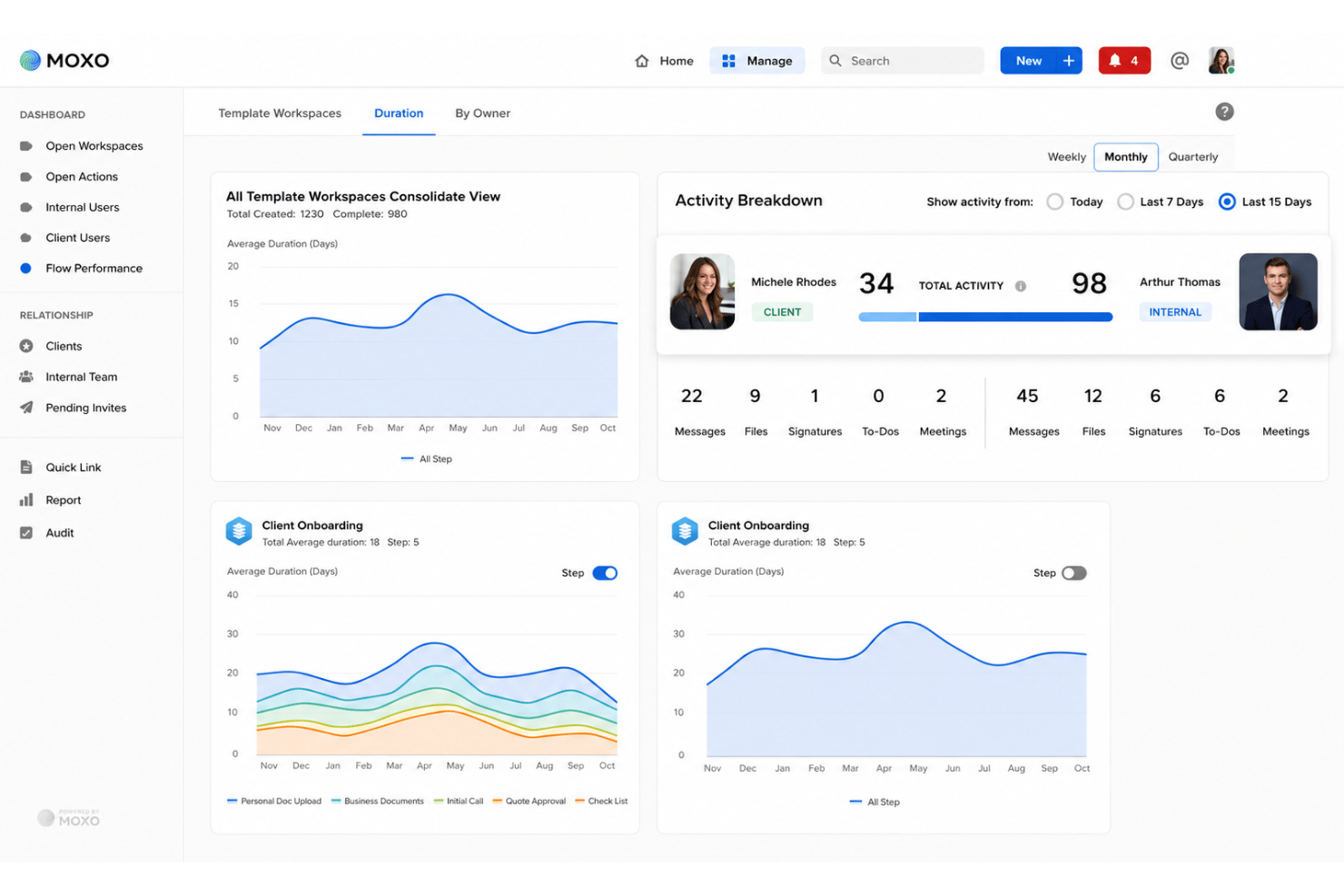Click Total Activity info icon

(x=1021, y=286)
